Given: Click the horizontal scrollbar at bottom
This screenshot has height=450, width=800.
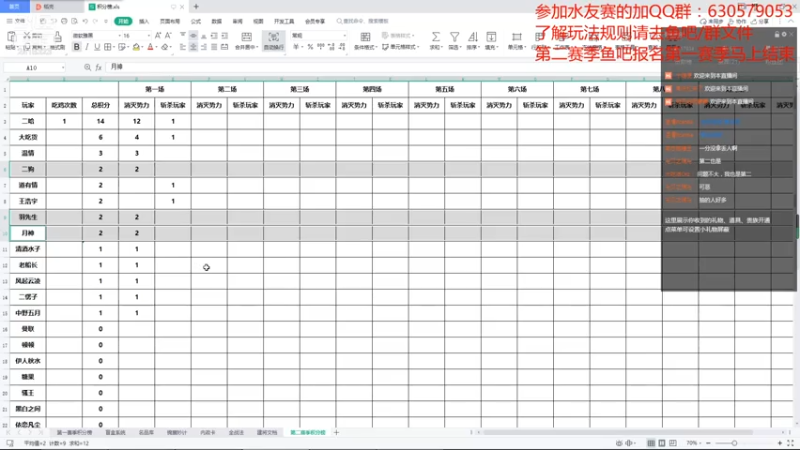Looking at the screenshot, I should tap(618, 433).
